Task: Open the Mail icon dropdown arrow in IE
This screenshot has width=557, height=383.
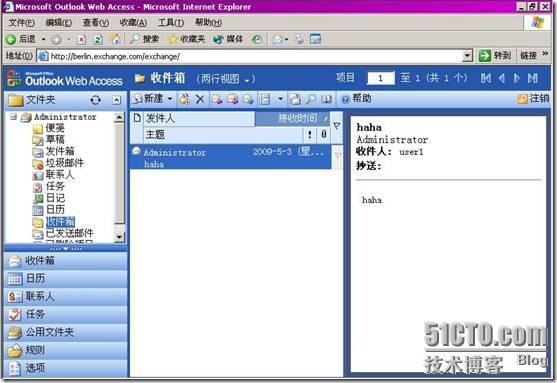Action: pos(286,39)
